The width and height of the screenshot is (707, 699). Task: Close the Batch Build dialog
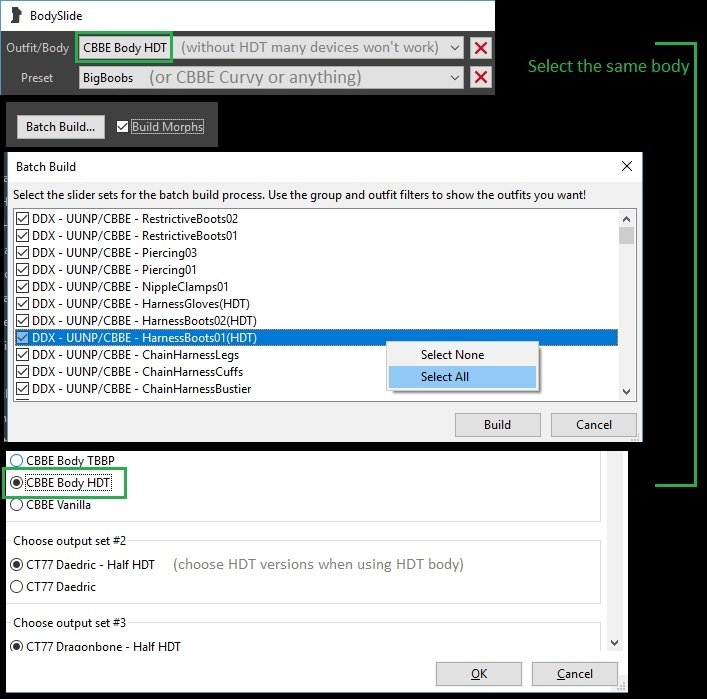tap(626, 166)
